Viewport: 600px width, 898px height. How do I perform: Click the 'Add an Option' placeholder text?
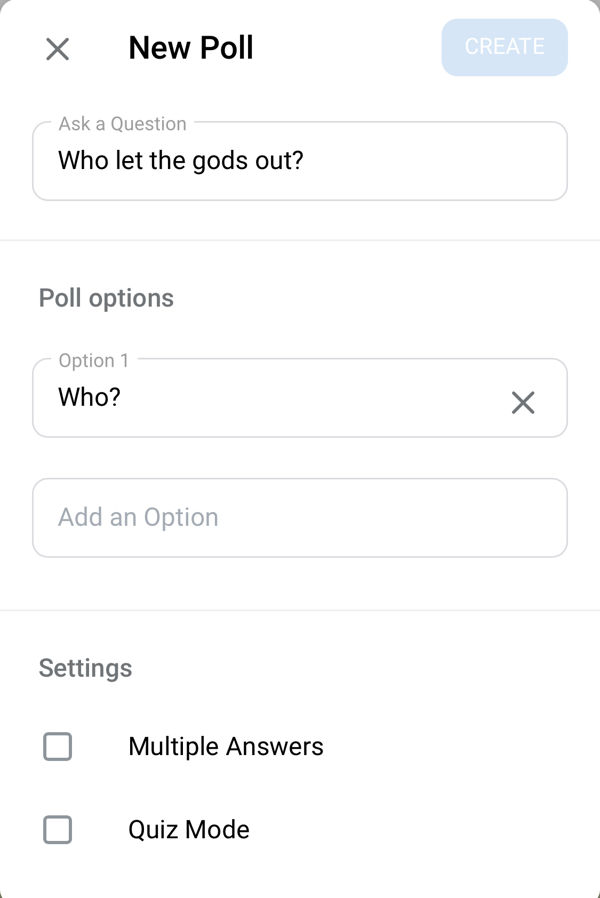pyautogui.click(x=138, y=517)
